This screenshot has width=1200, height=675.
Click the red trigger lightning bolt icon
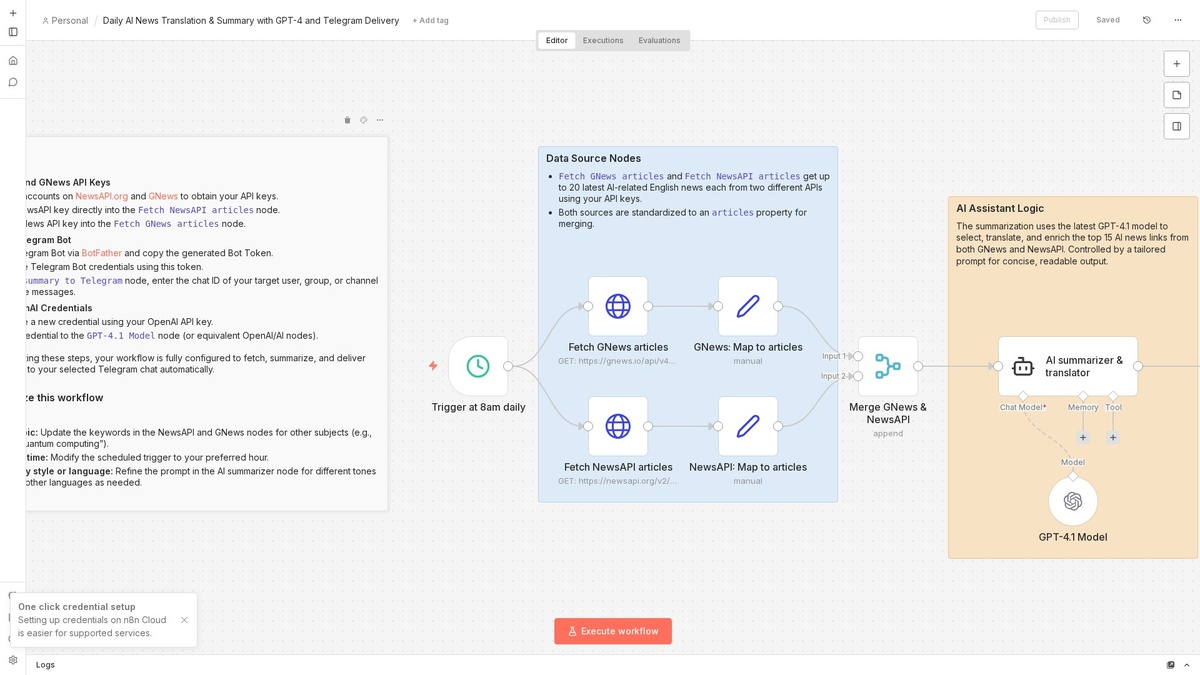coord(433,366)
